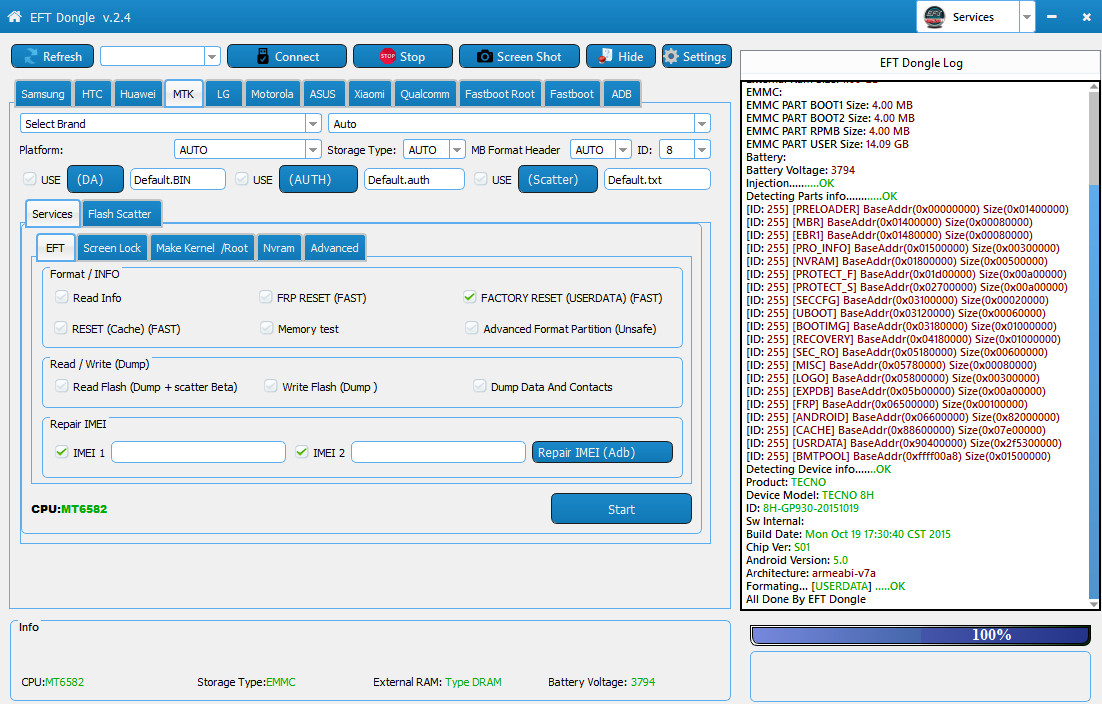Screen dimensions: 1102x704
Task: Open the Storage Type dropdown
Action: coord(457,150)
